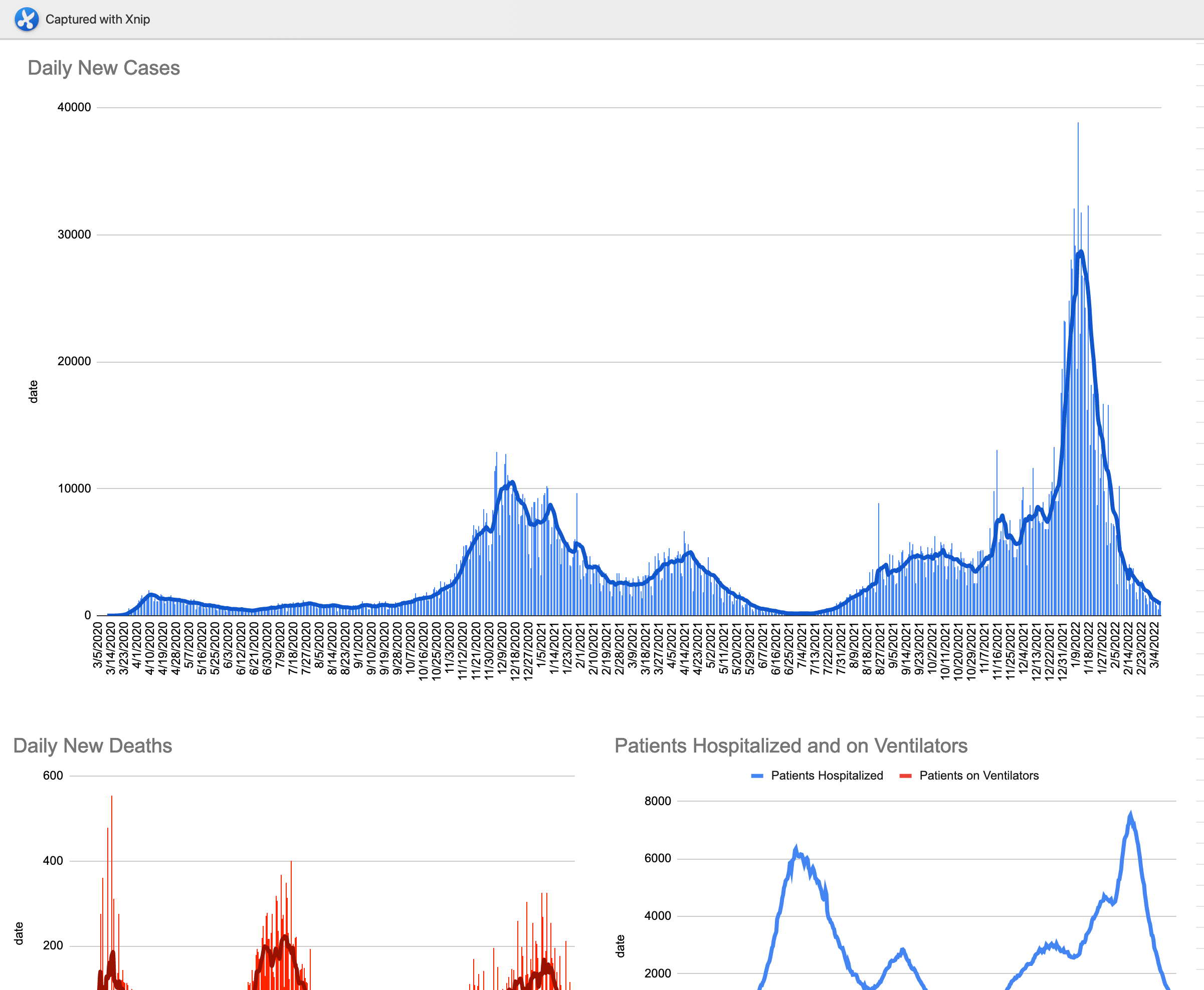Click the 6000 y-axis label on hospitalized chart
The height and width of the screenshot is (990, 1204).
click(x=657, y=858)
